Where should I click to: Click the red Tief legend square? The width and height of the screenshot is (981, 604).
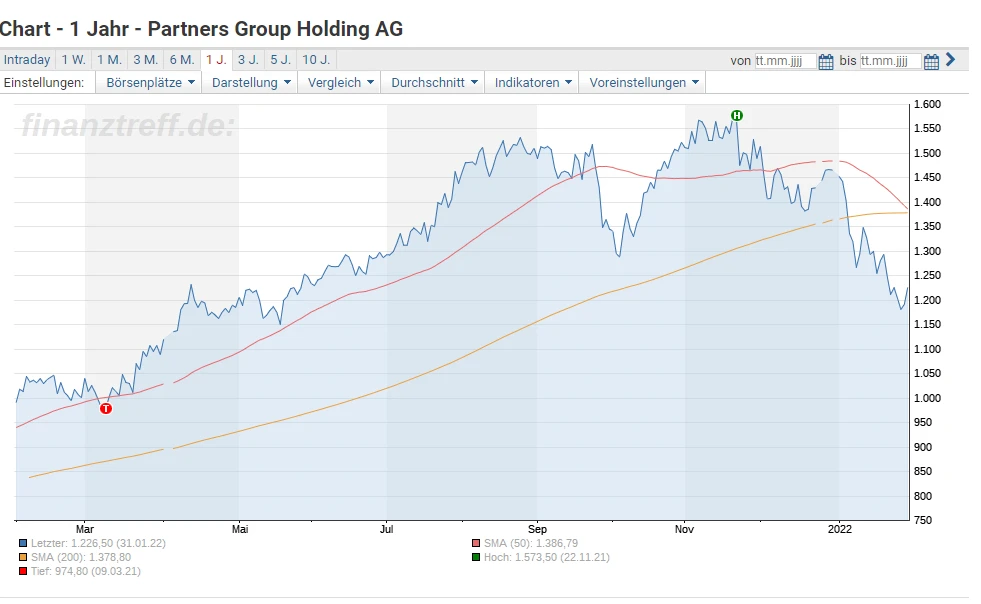(x=23, y=571)
